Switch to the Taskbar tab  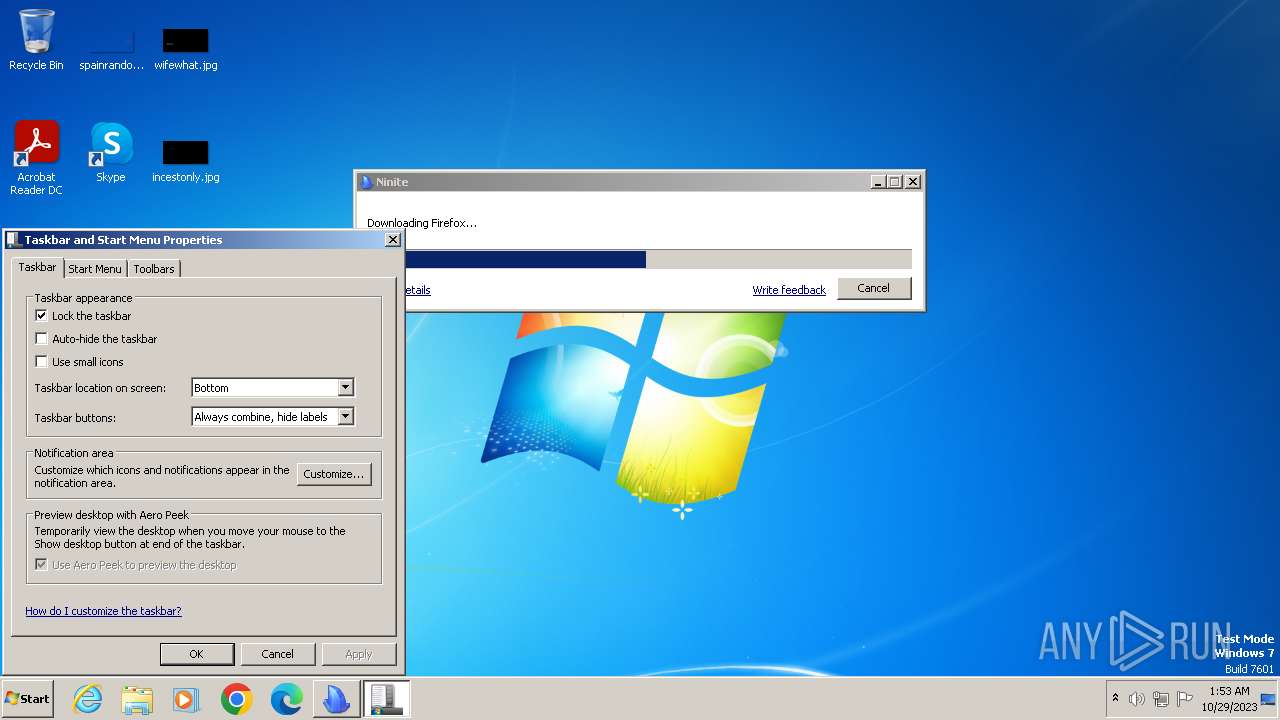[37, 267]
